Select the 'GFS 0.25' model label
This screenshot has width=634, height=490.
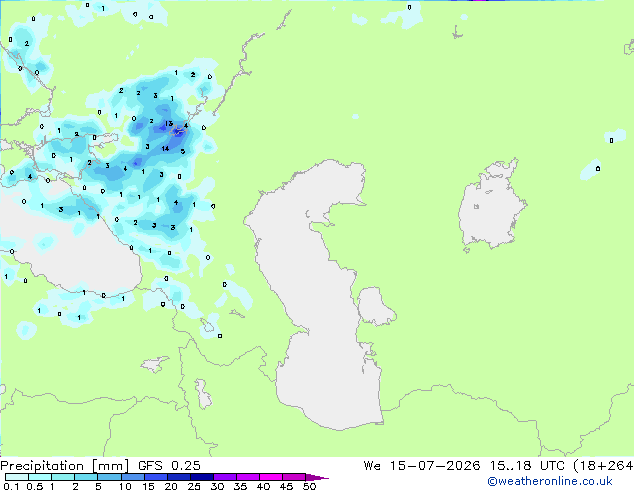pos(169,466)
